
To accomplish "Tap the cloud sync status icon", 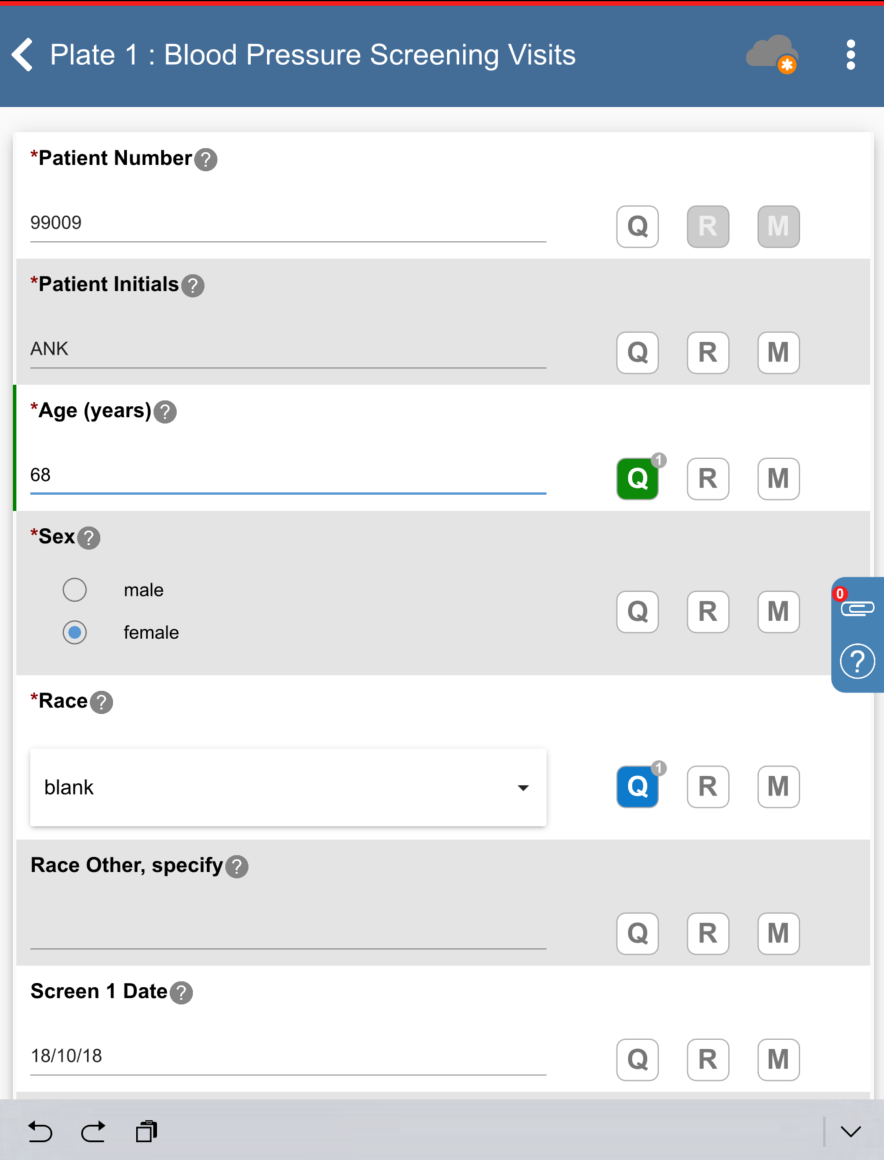I will point(772,54).
